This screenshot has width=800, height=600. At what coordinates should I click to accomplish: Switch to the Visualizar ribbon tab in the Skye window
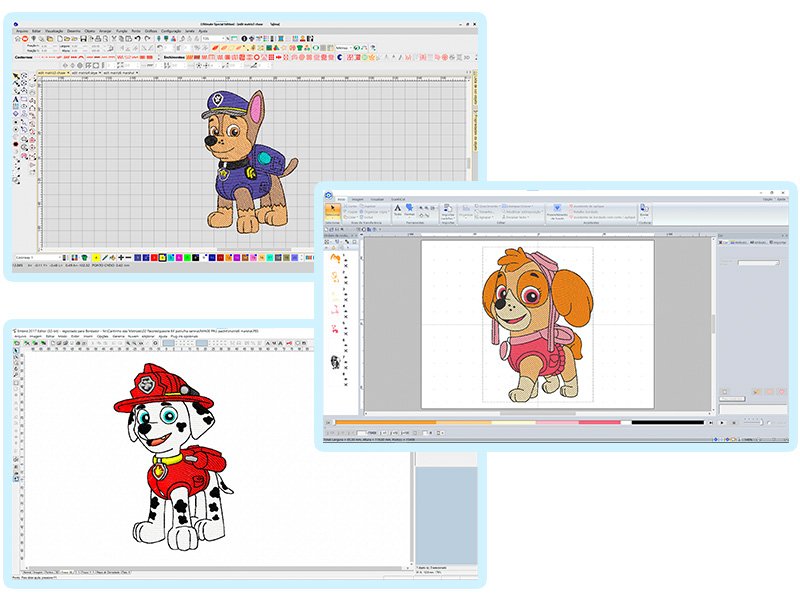pyautogui.click(x=377, y=199)
